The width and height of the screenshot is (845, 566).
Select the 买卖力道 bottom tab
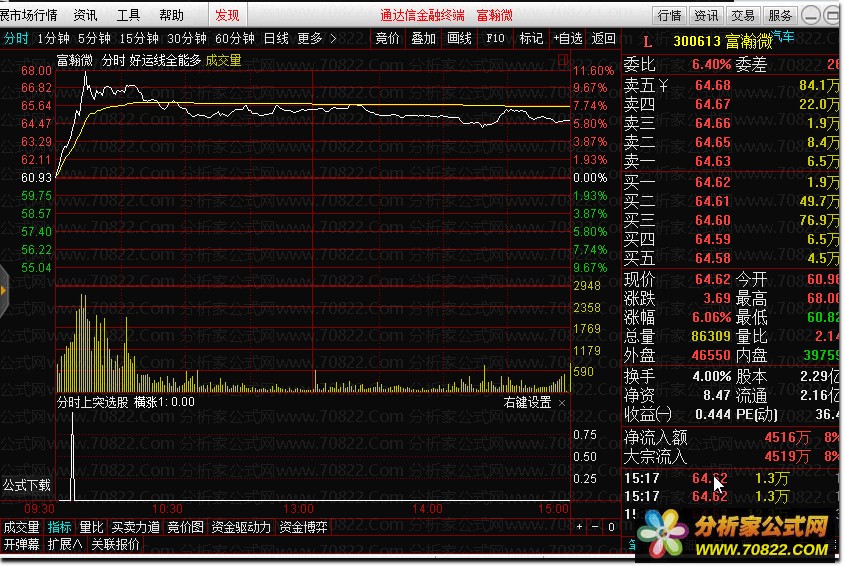[x=135, y=527]
